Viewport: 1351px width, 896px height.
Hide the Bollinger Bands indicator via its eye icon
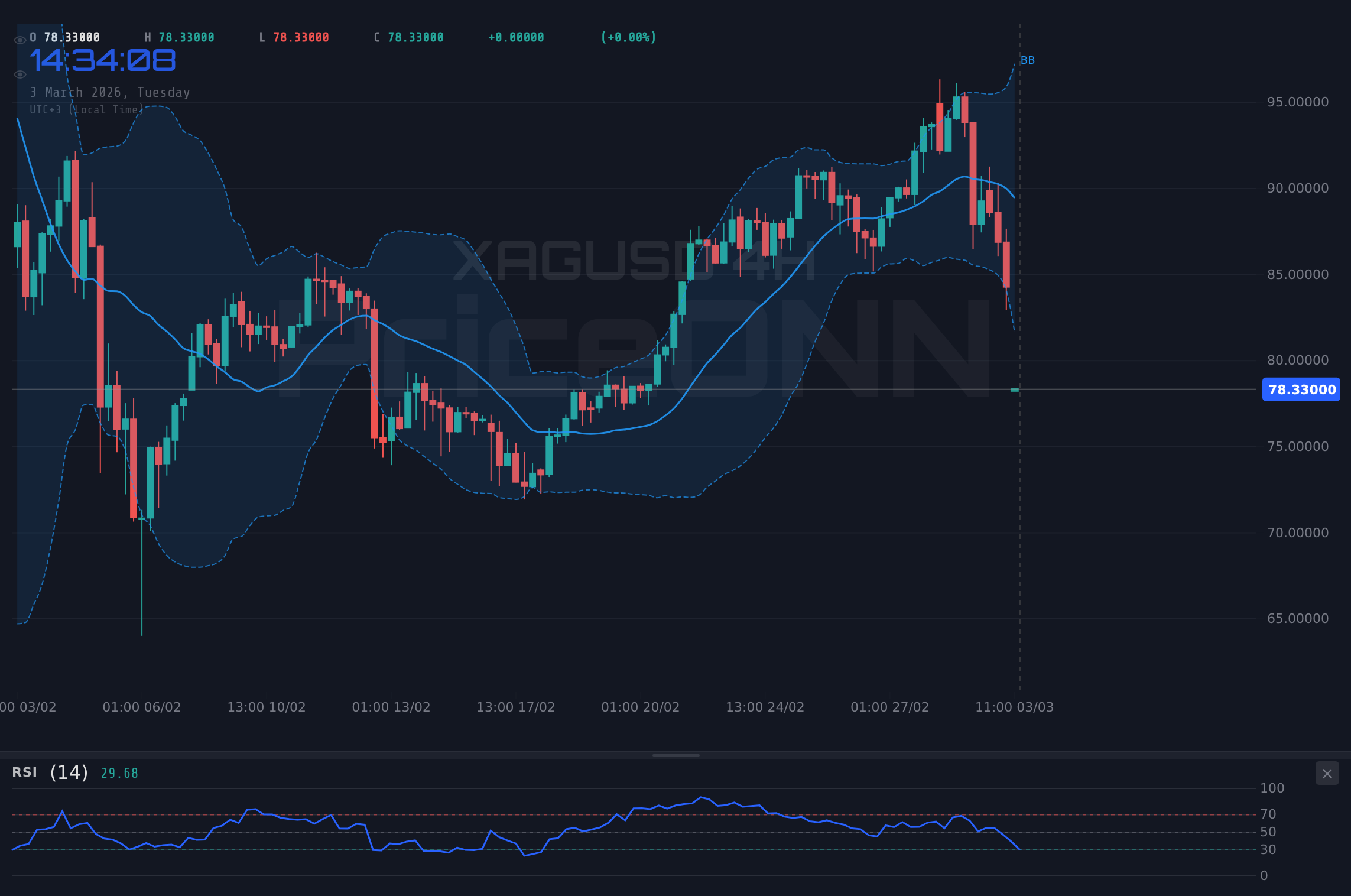[20, 74]
